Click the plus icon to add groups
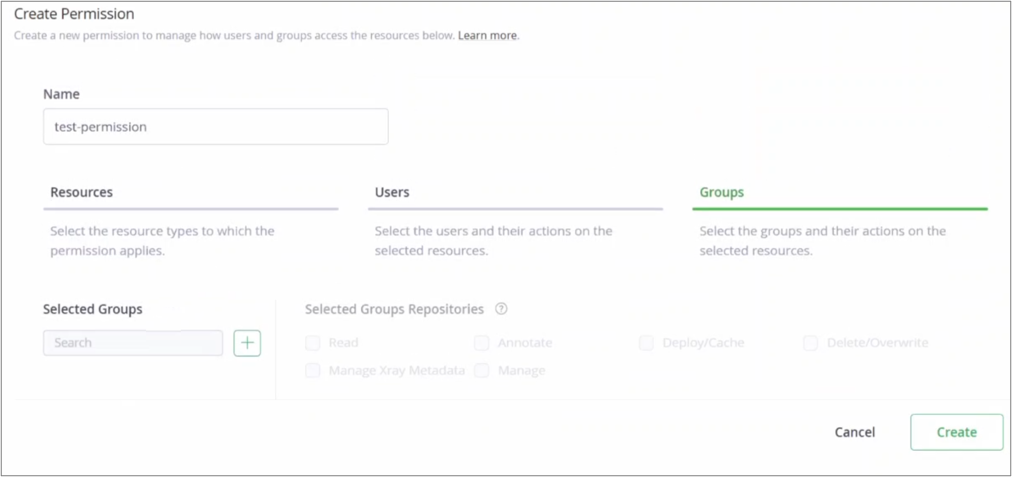The height and width of the screenshot is (477, 1012). 247,343
